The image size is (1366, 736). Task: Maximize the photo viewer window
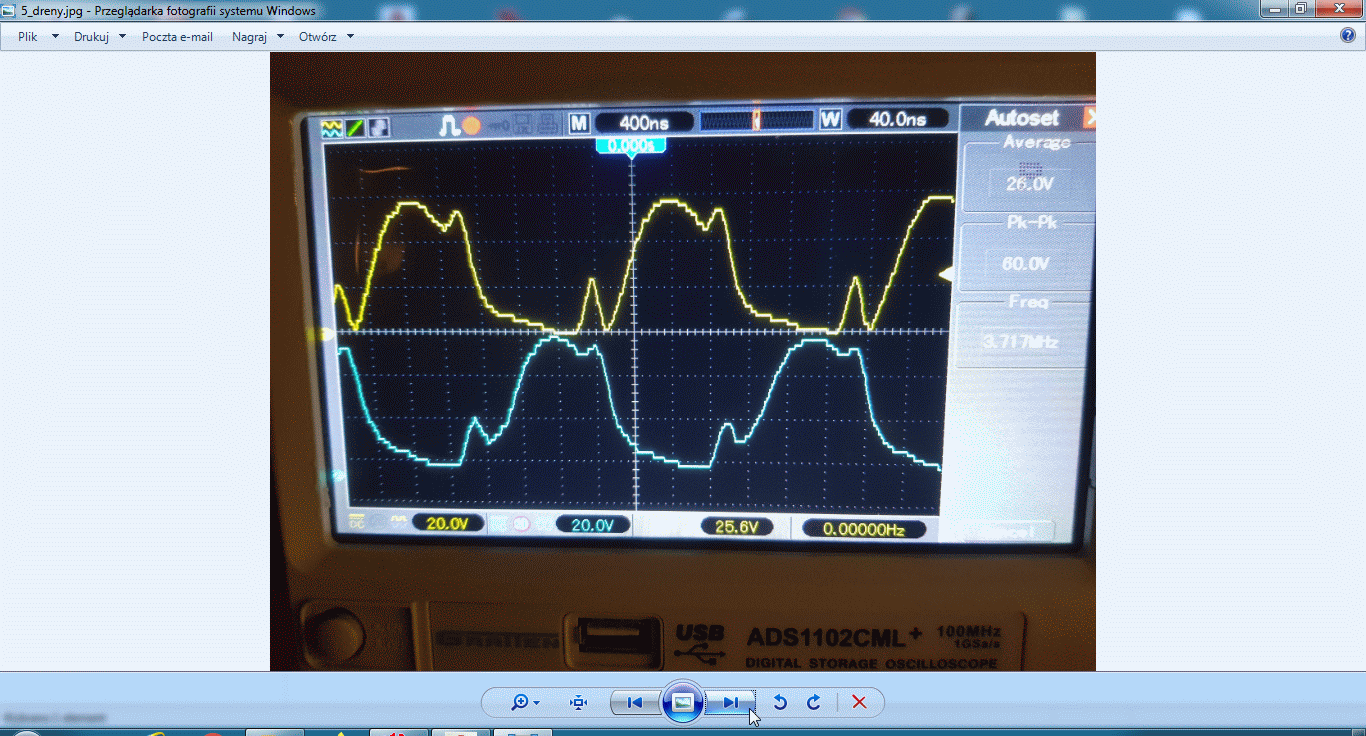pos(1300,9)
